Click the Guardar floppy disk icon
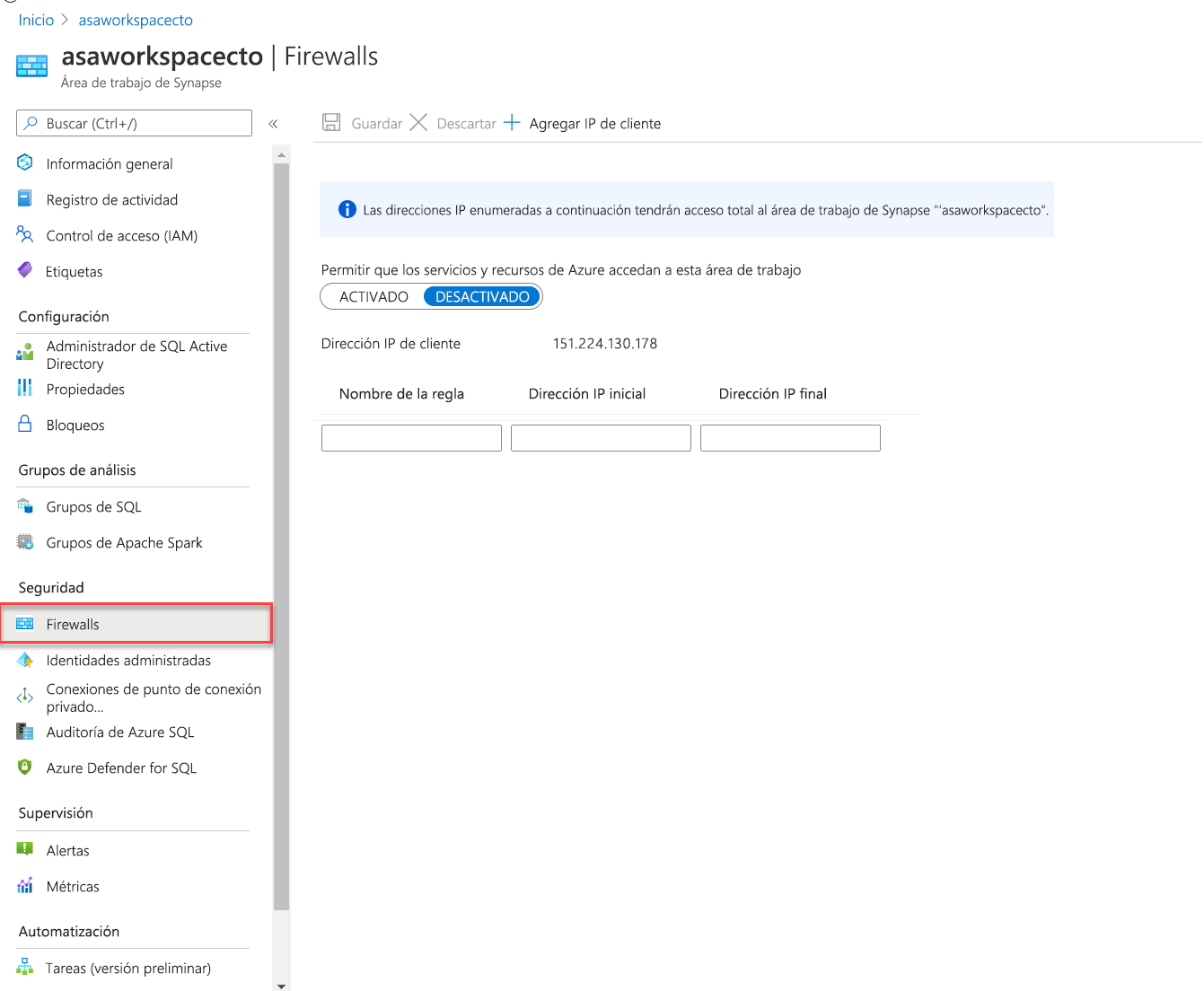Image resolution: width=1204 pixels, height=991 pixels. pos(331,123)
